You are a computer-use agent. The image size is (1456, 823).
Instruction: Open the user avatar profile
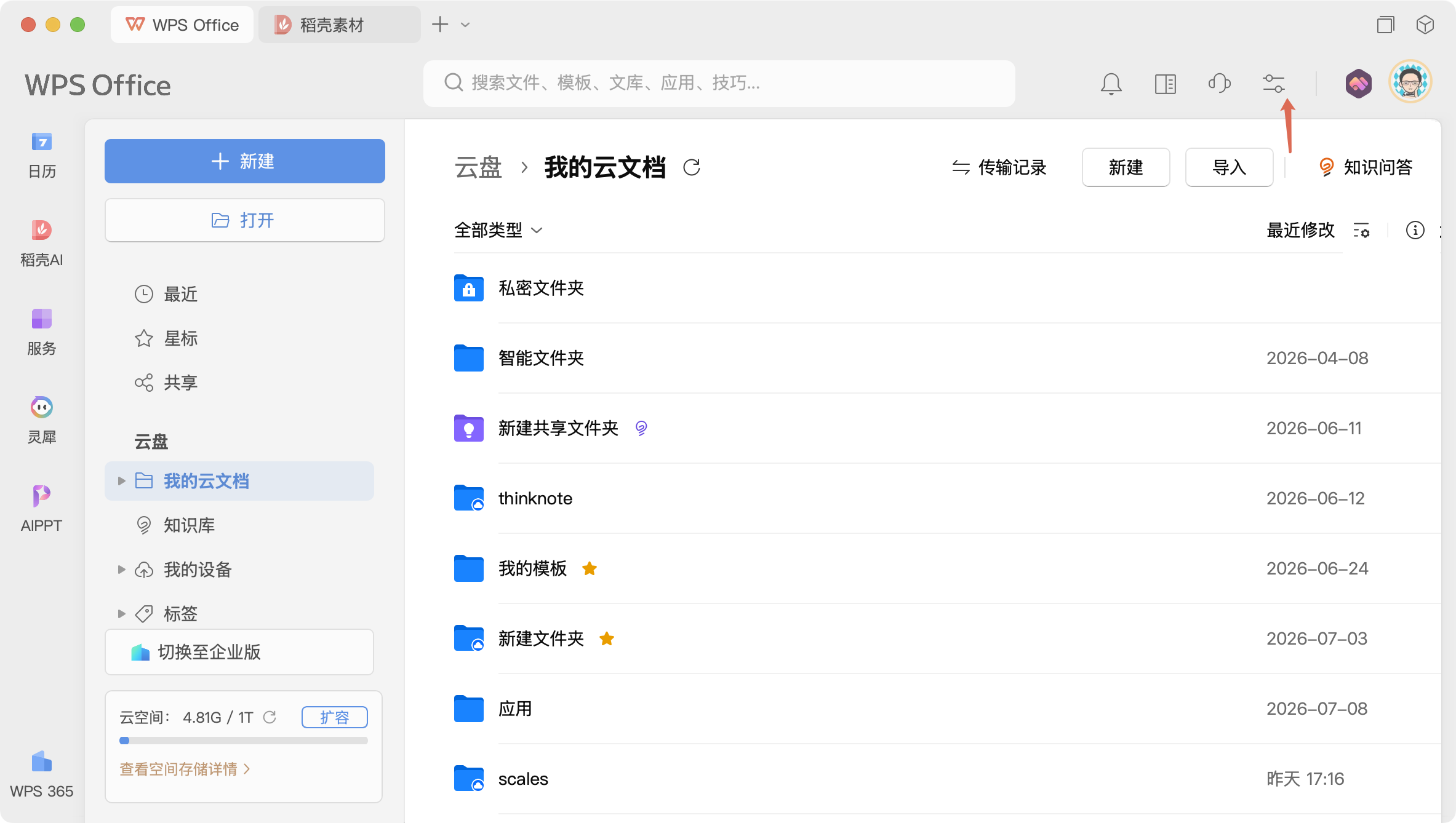click(1410, 82)
